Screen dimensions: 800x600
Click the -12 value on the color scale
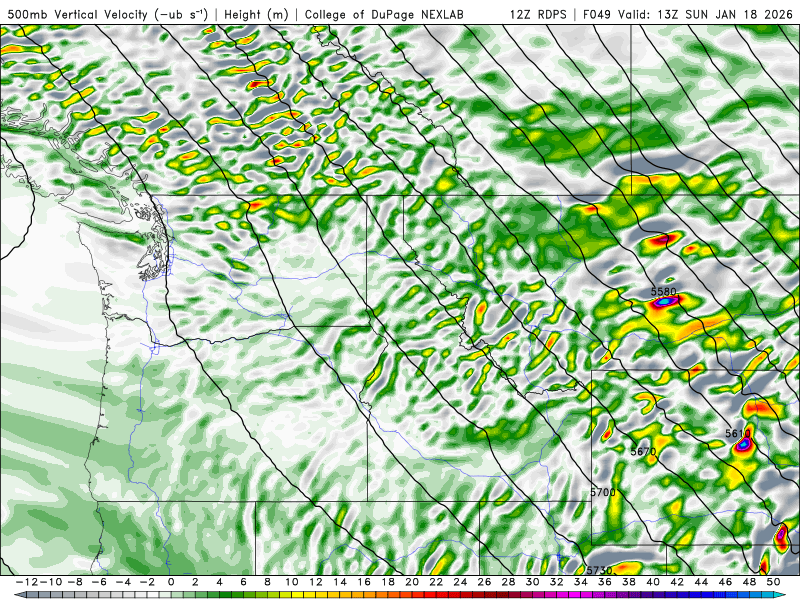point(26,582)
